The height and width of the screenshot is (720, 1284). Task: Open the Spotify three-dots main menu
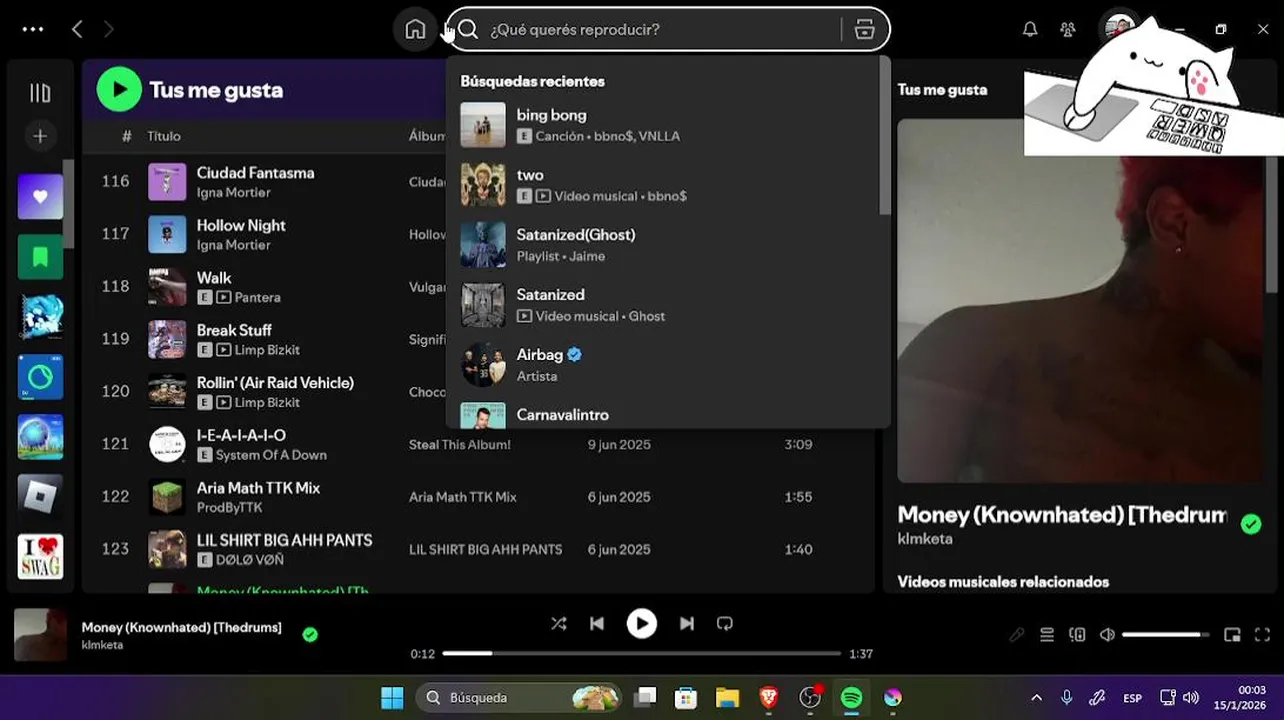[x=33, y=30]
